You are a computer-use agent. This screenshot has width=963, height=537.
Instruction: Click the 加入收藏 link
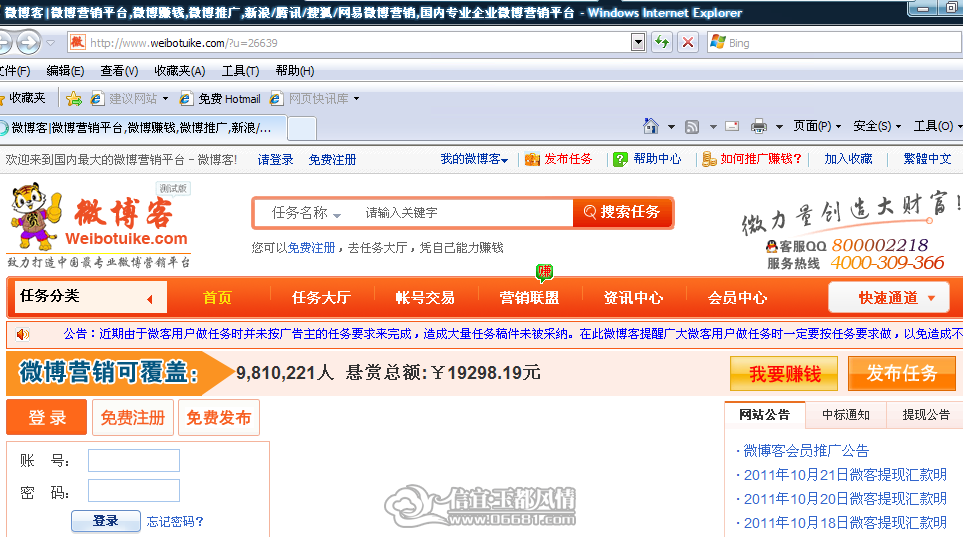(x=848, y=159)
